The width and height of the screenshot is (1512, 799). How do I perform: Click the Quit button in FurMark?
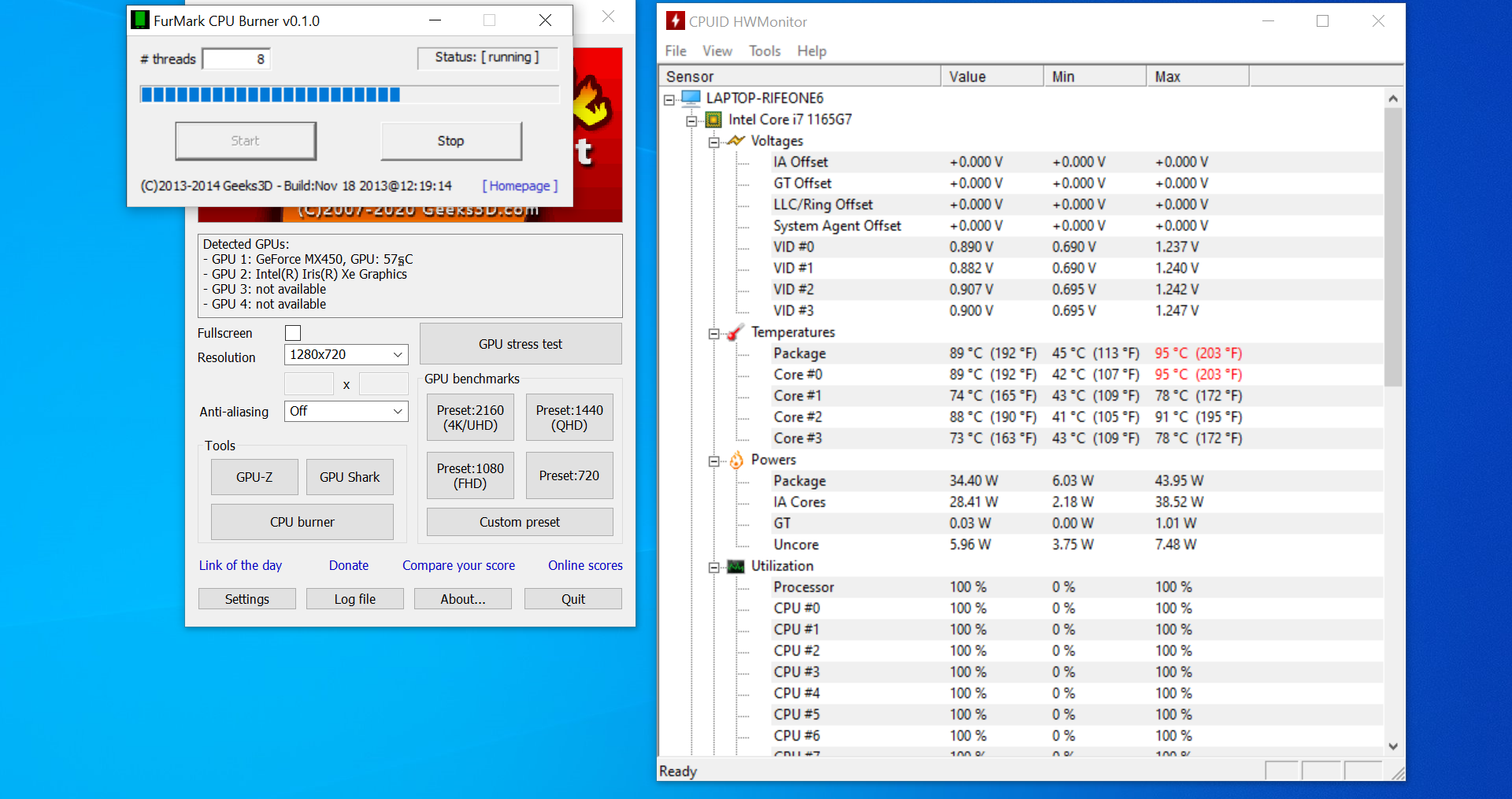[573, 599]
